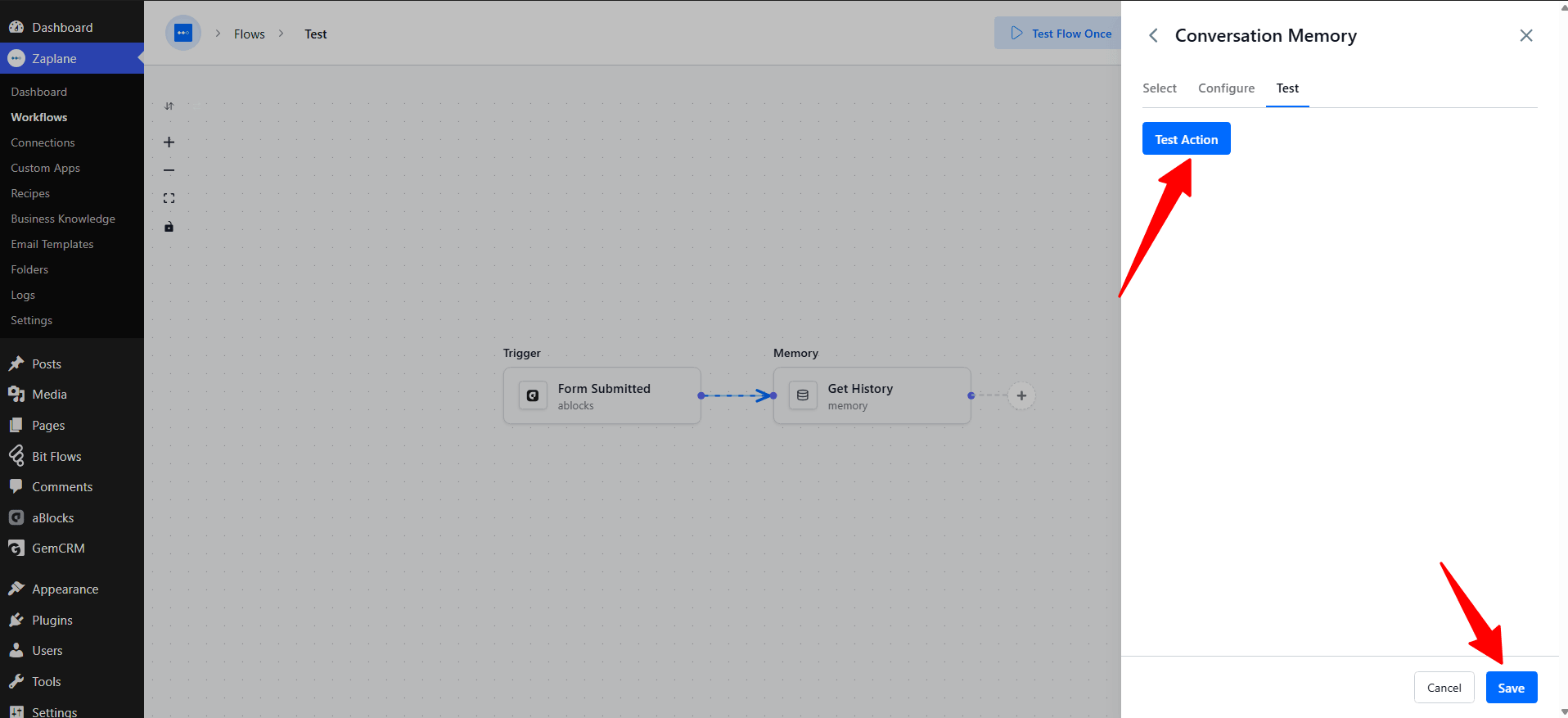This screenshot has height=718, width=1568.
Task: Open Zaplane Connections submenu item
Action: pyautogui.click(x=43, y=142)
